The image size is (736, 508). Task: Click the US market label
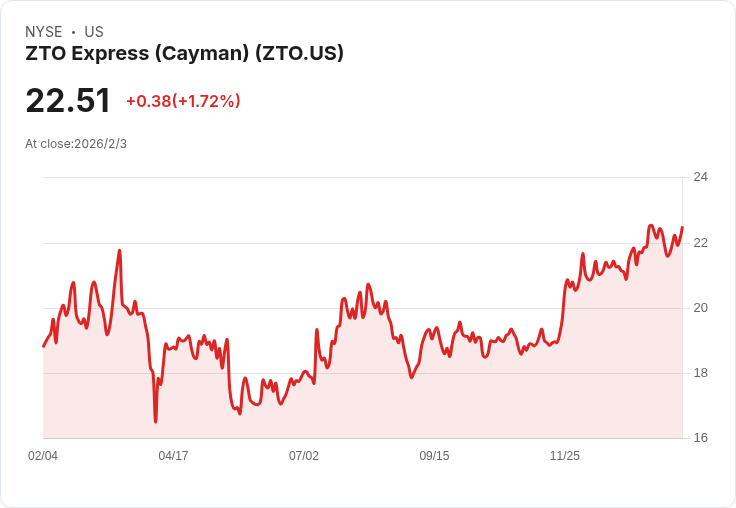pos(94,32)
